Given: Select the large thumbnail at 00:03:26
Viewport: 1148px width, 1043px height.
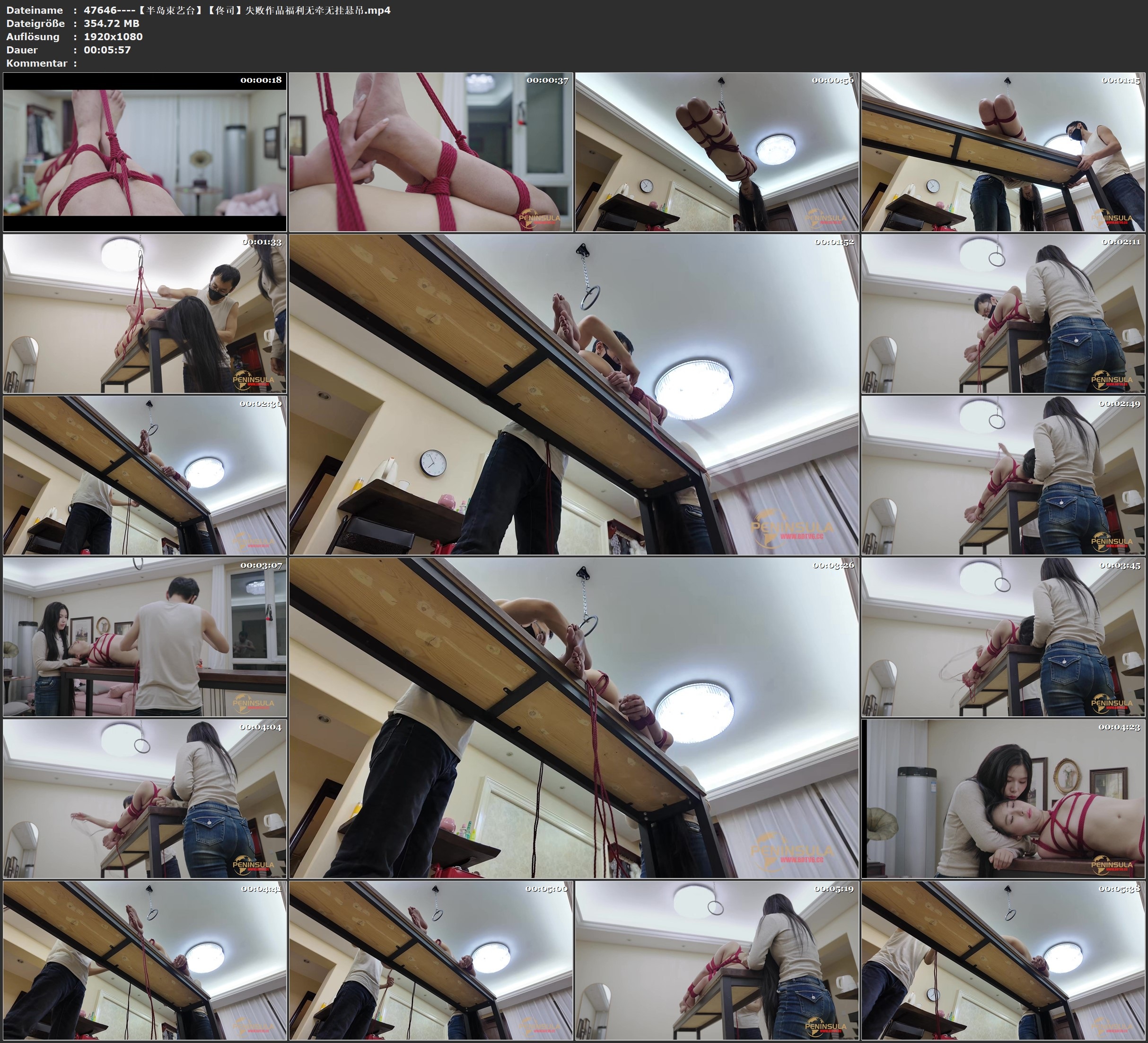Looking at the screenshot, I should coord(573,717).
